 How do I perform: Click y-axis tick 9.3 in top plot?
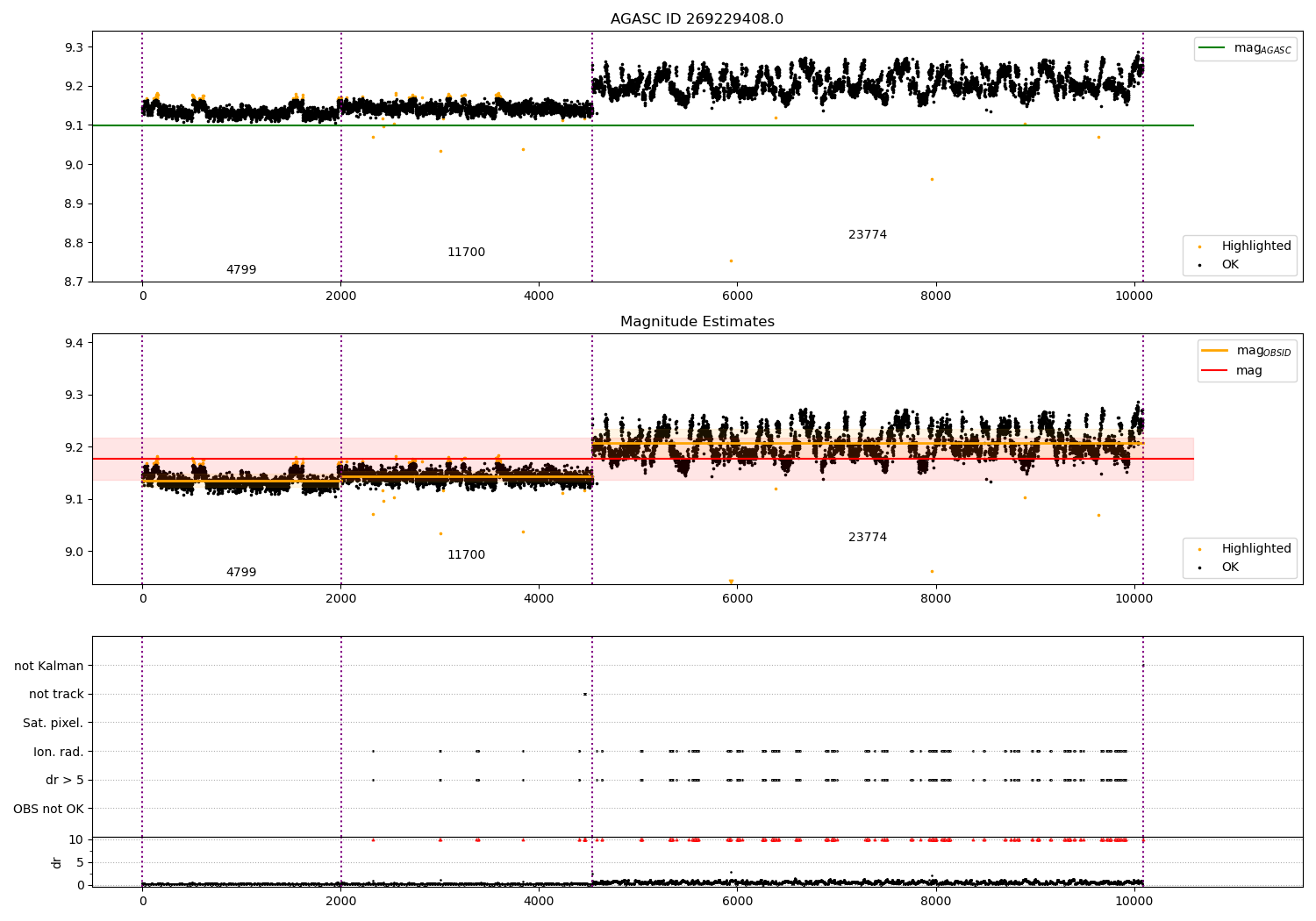coord(73,47)
